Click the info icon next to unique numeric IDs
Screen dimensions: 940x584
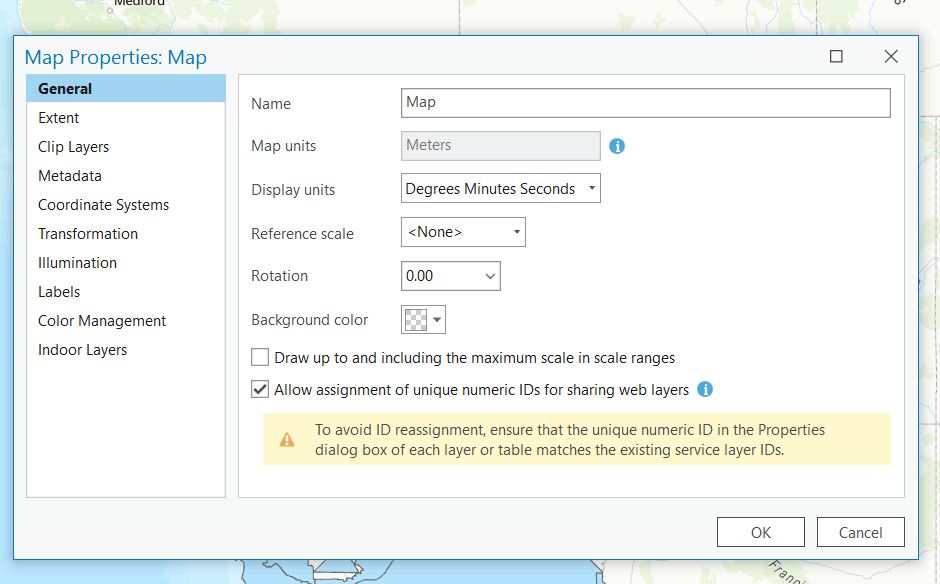coord(705,389)
